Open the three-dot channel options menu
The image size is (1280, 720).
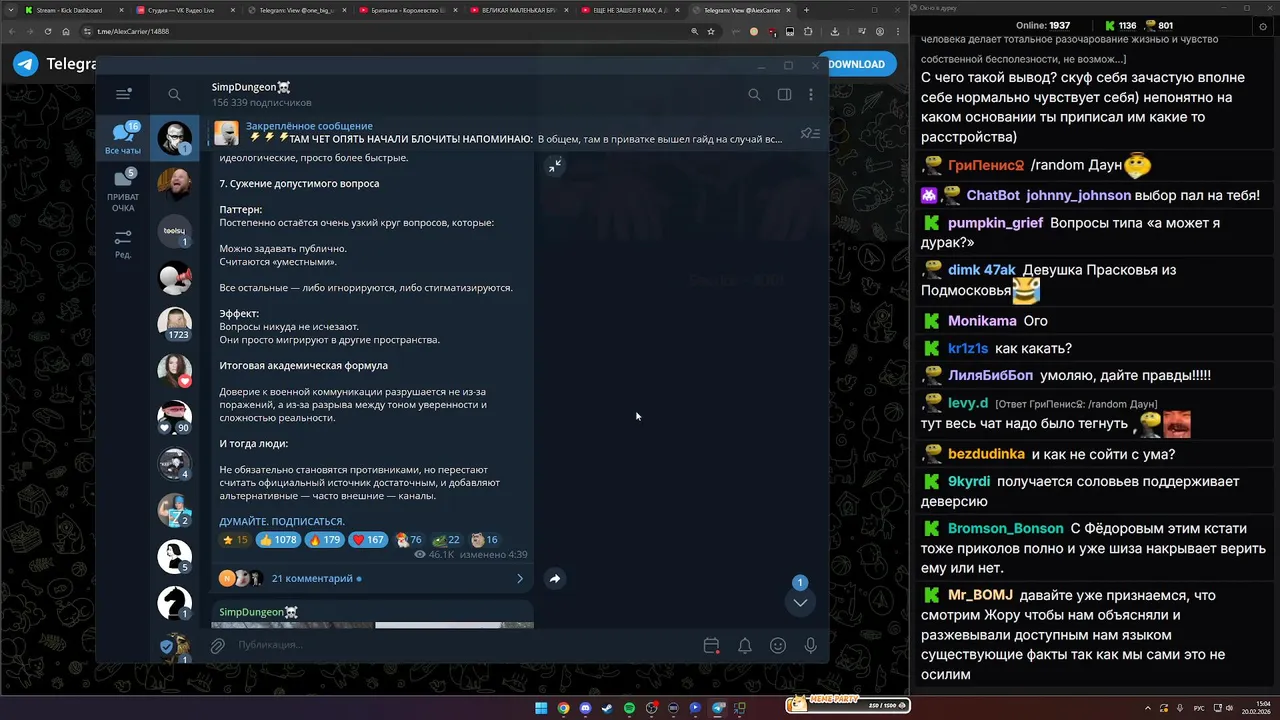click(x=811, y=94)
